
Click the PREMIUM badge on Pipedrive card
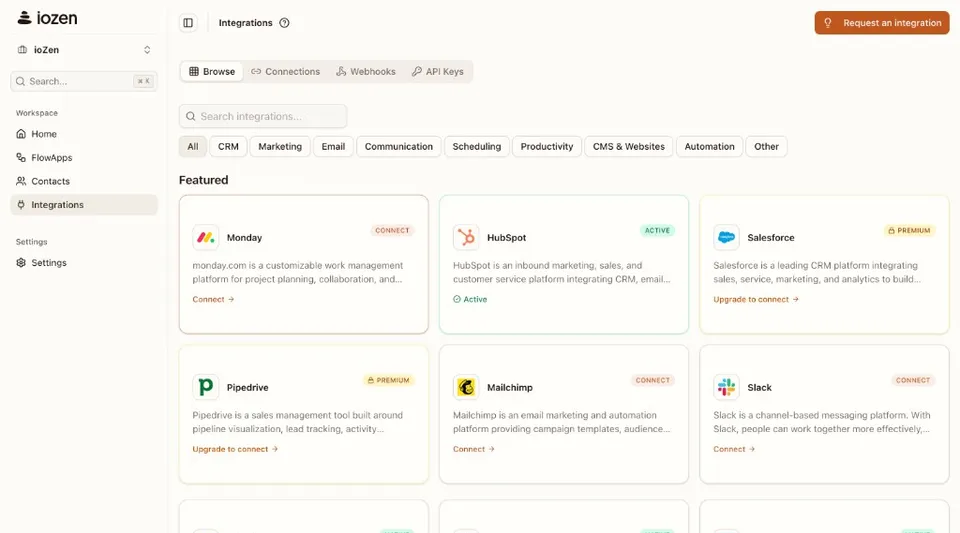(x=389, y=381)
